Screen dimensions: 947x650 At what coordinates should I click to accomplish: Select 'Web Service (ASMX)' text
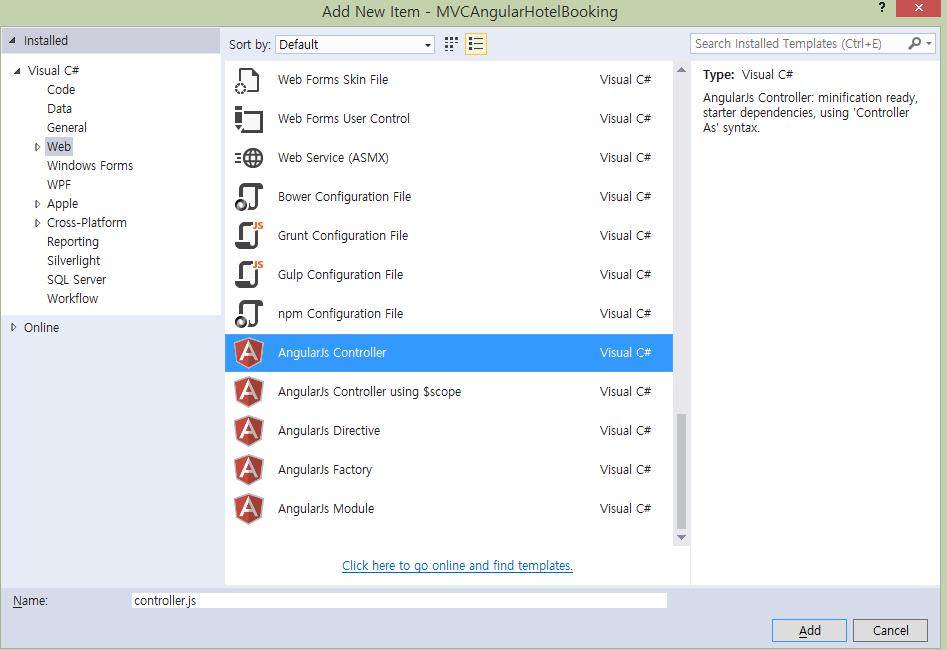click(x=333, y=158)
